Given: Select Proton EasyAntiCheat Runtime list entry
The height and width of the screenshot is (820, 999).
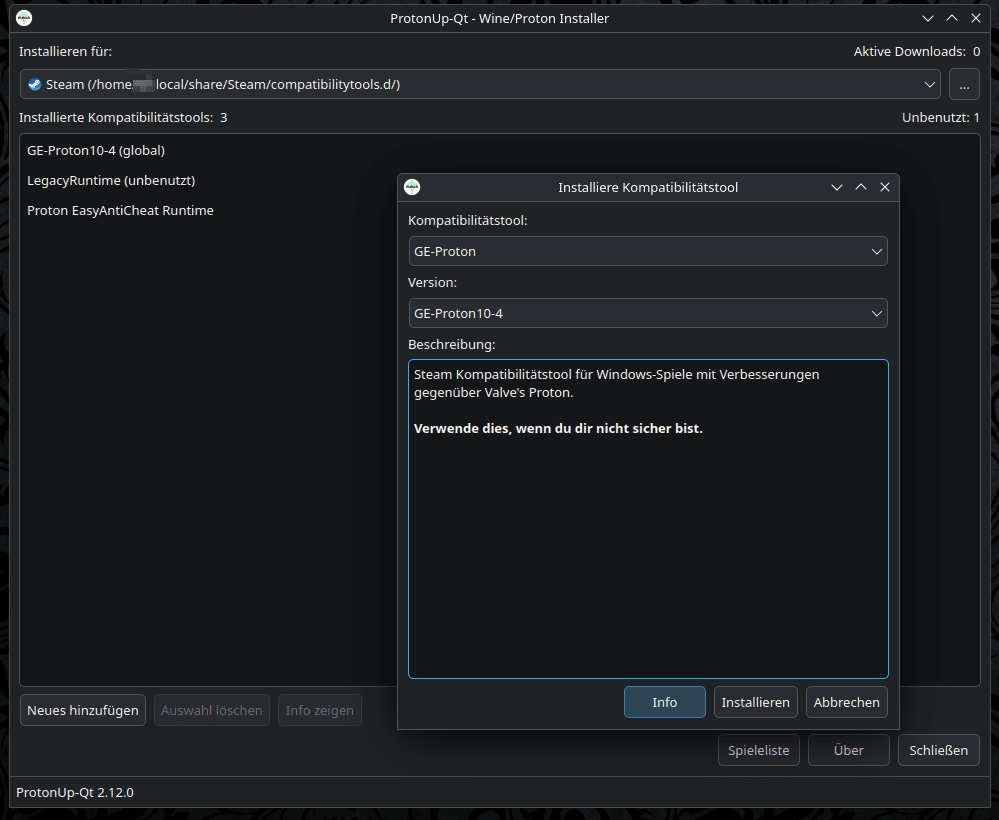Looking at the screenshot, I should (120, 210).
